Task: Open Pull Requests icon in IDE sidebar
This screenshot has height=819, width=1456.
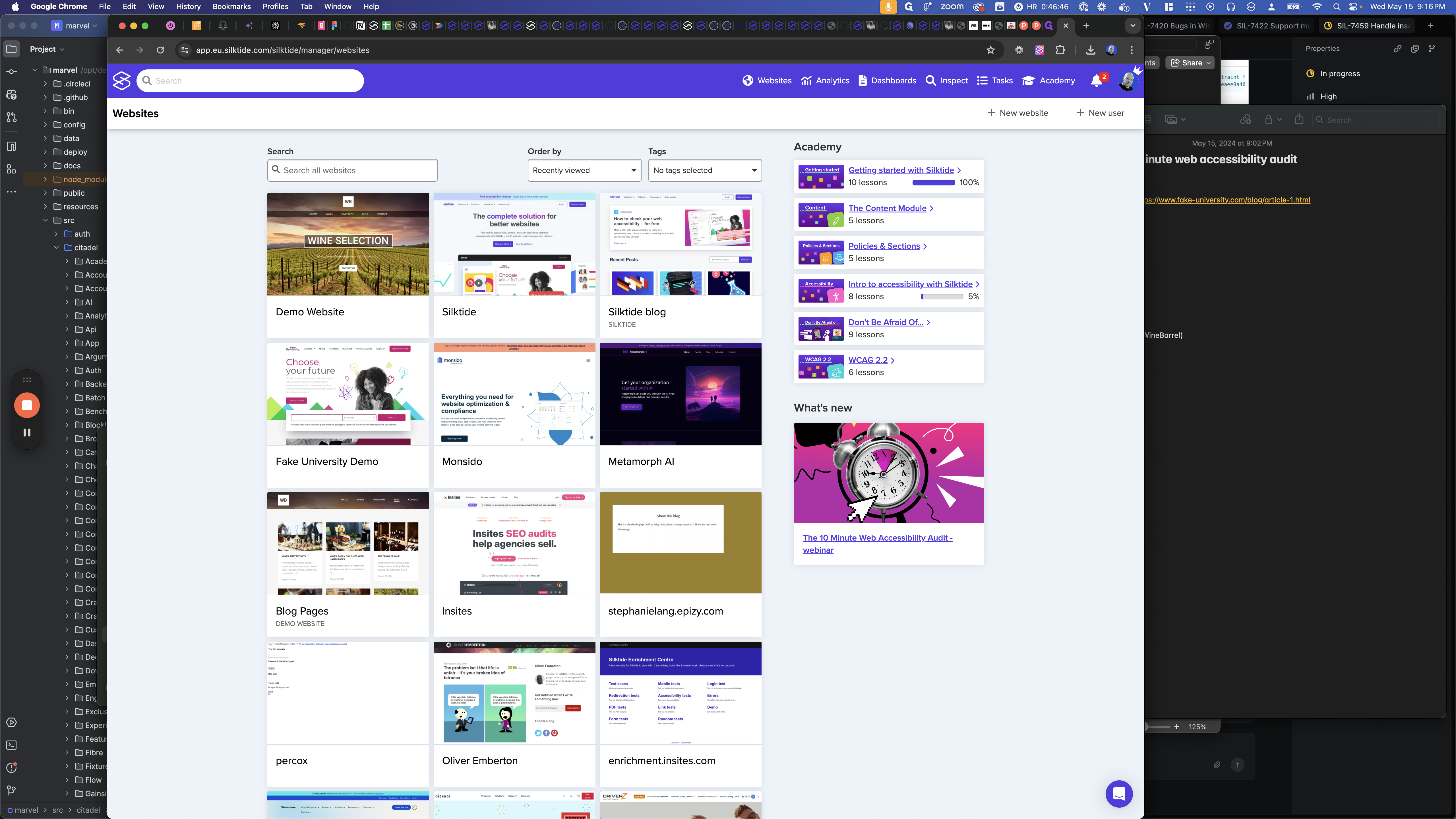Action: [x=11, y=117]
